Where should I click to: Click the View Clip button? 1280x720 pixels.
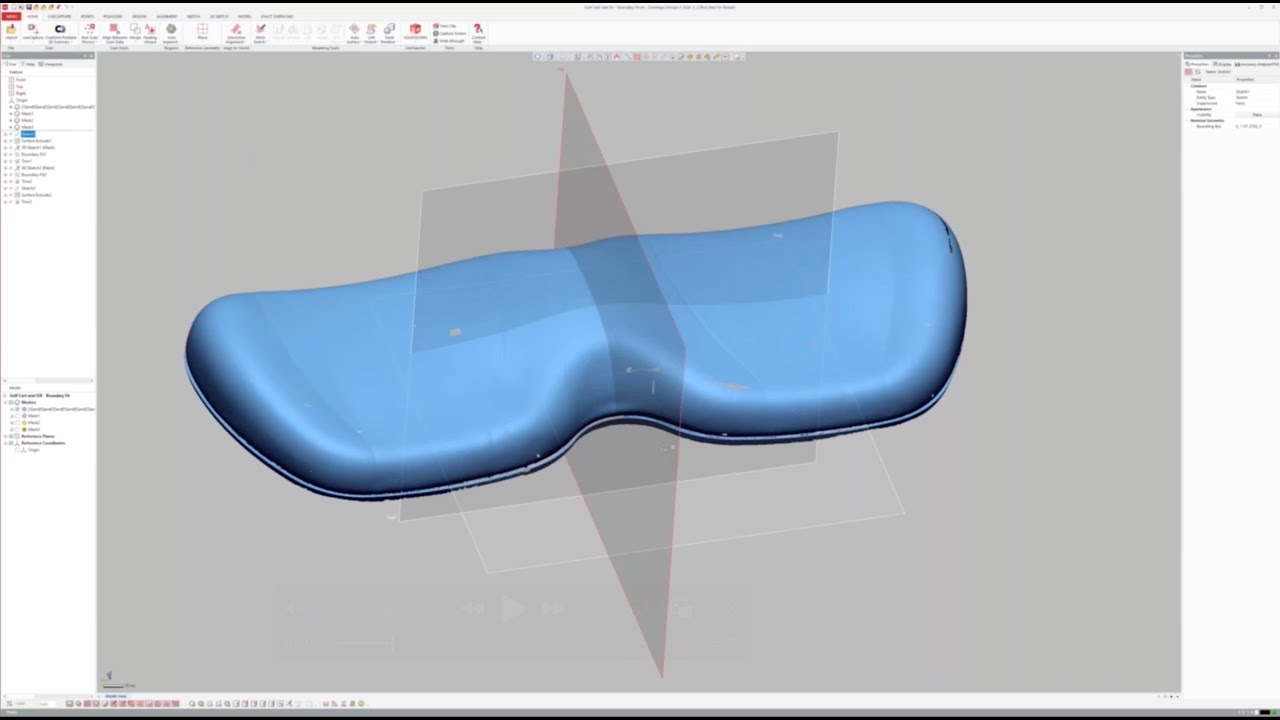[x=446, y=26]
